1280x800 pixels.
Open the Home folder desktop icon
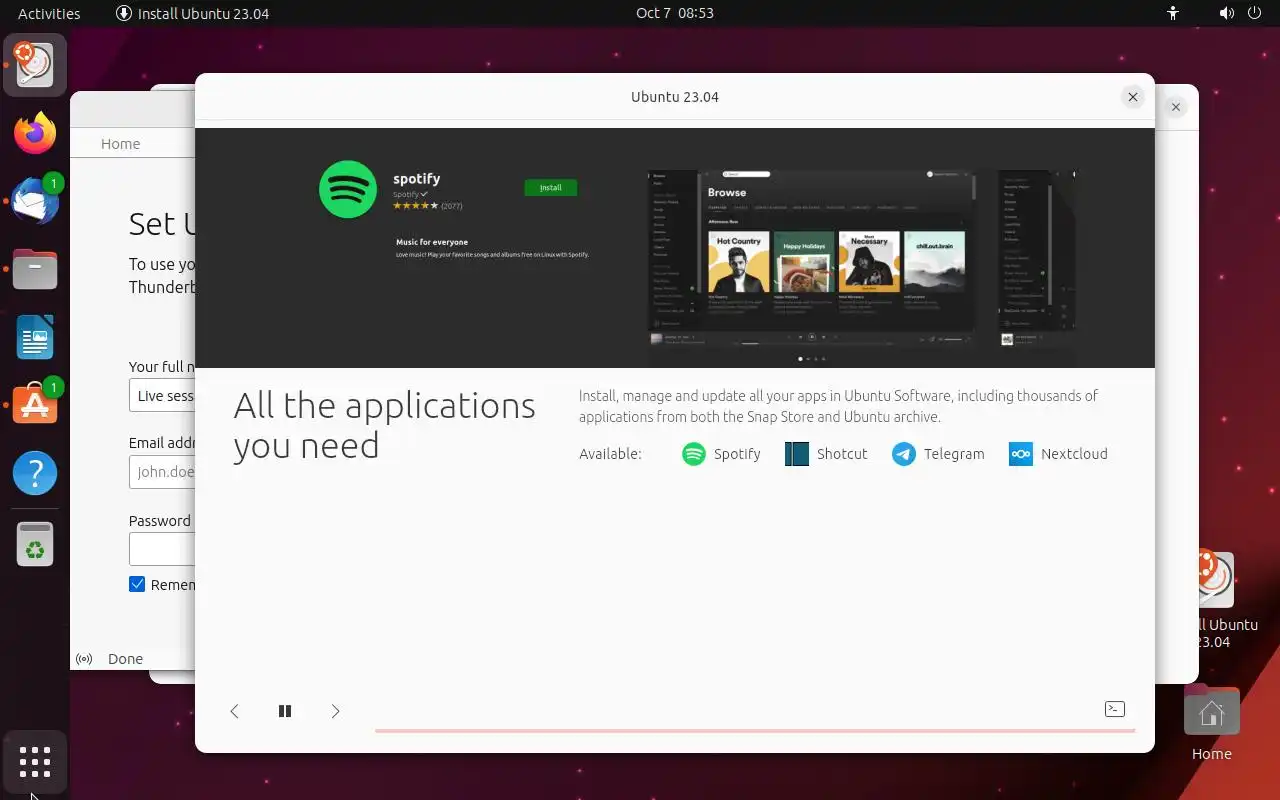point(1212,723)
